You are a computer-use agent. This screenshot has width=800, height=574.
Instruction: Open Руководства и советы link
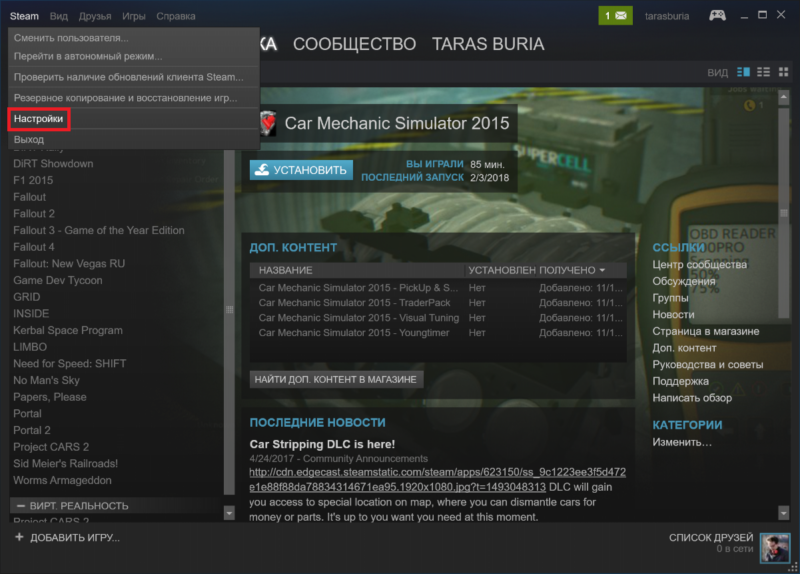pos(708,364)
